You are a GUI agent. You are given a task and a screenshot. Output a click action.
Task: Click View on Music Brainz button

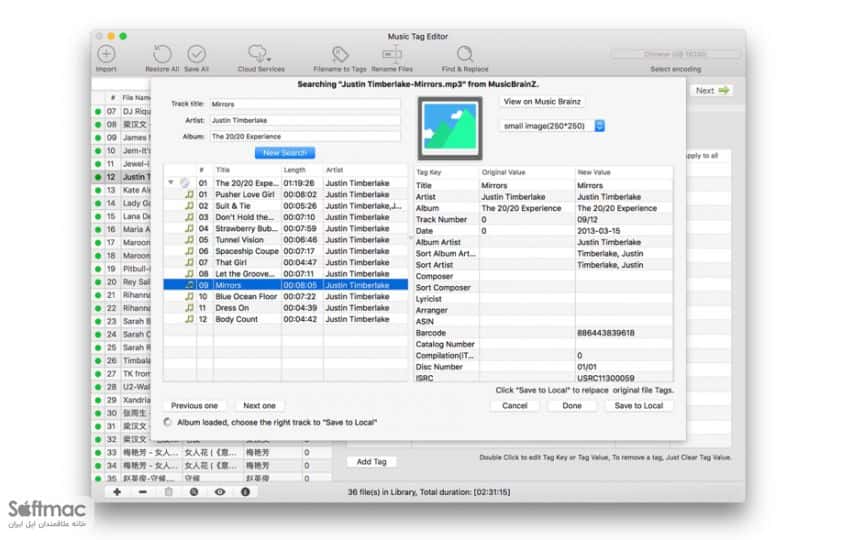[542, 101]
